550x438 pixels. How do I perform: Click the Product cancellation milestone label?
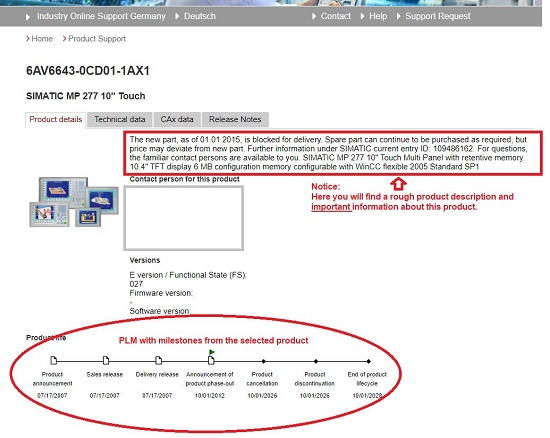tap(262, 379)
